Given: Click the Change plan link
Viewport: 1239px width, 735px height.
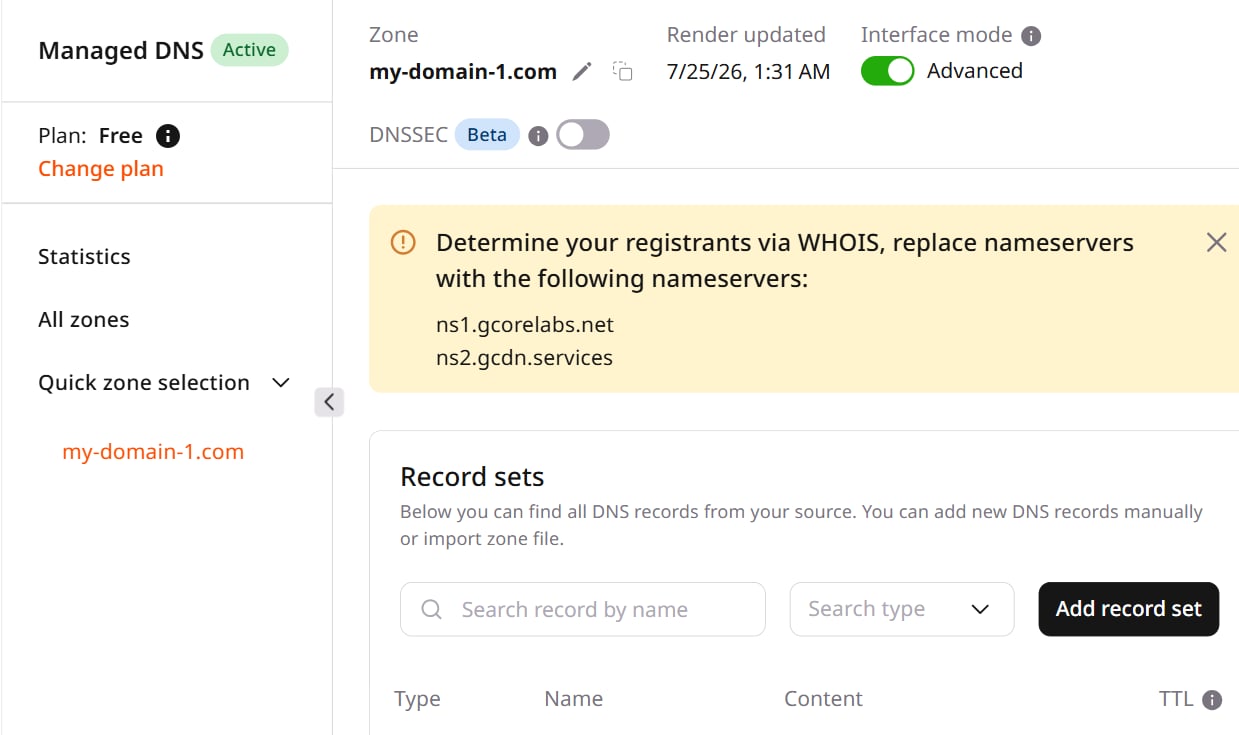Looking at the screenshot, I should click(x=101, y=169).
